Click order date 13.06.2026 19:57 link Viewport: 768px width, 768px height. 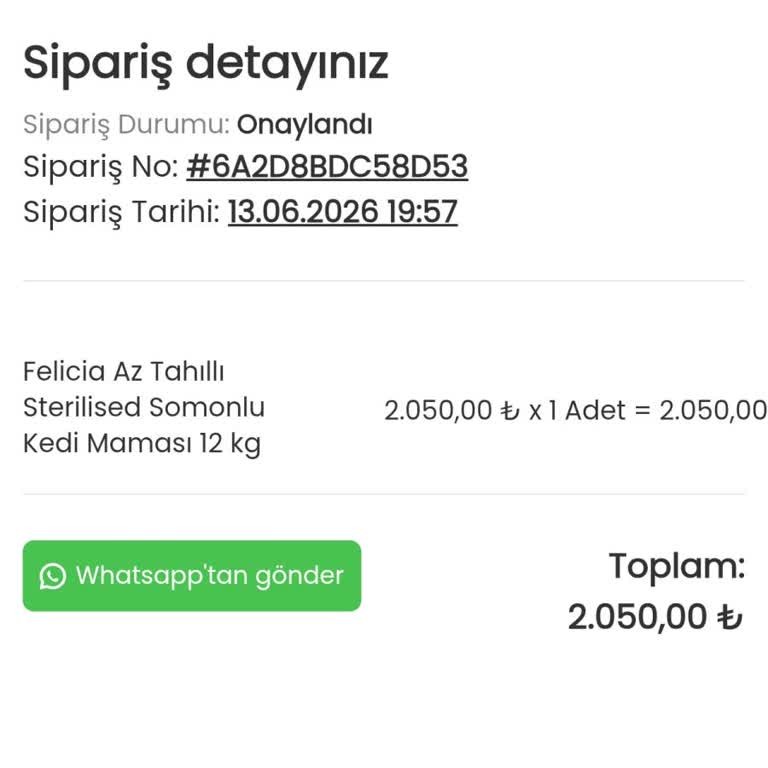(343, 212)
